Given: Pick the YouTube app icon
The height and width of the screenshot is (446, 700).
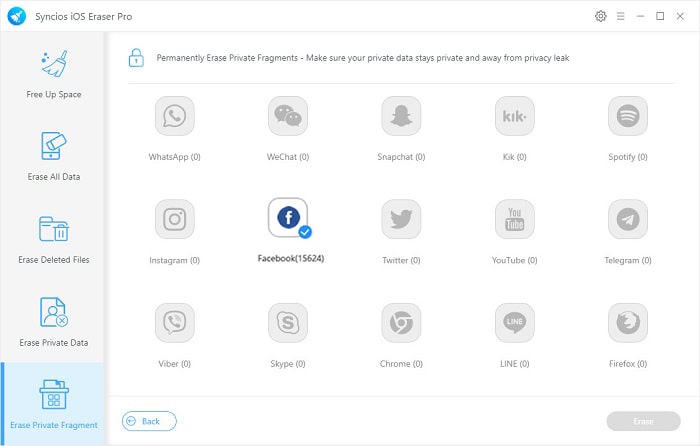Looking at the screenshot, I should coord(515,219).
